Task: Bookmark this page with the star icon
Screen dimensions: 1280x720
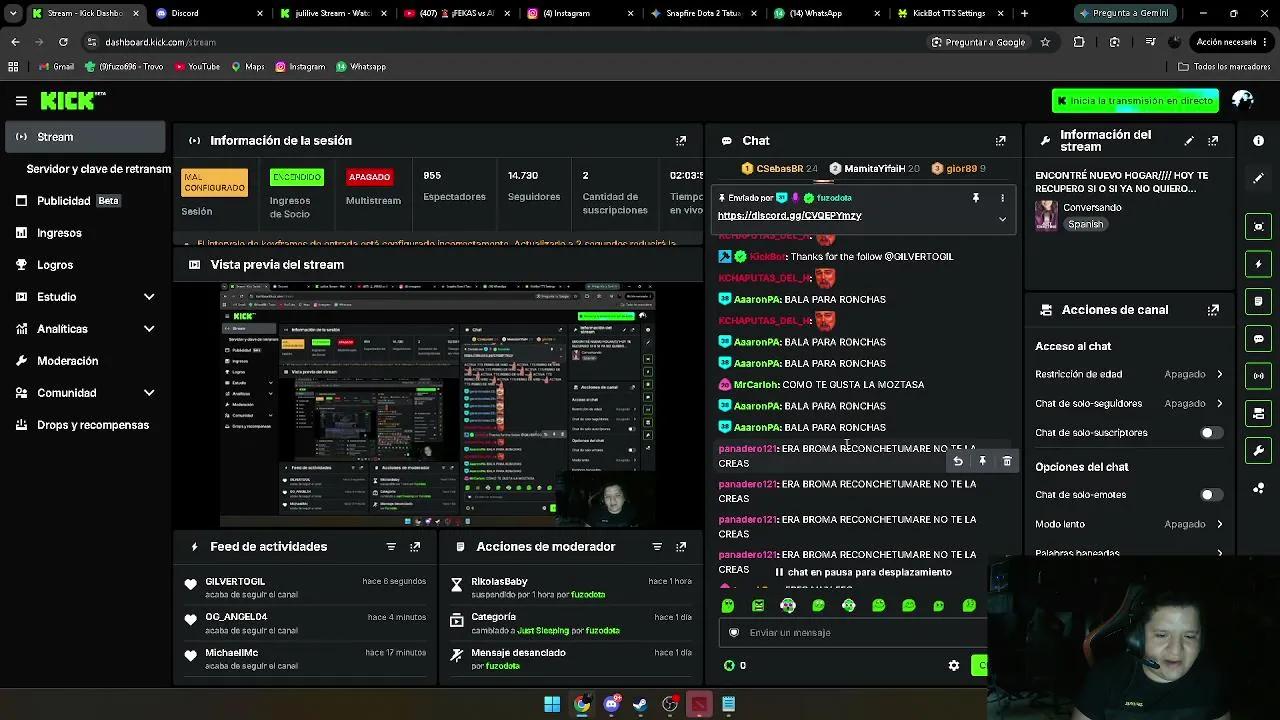Action: pyautogui.click(x=1045, y=42)
